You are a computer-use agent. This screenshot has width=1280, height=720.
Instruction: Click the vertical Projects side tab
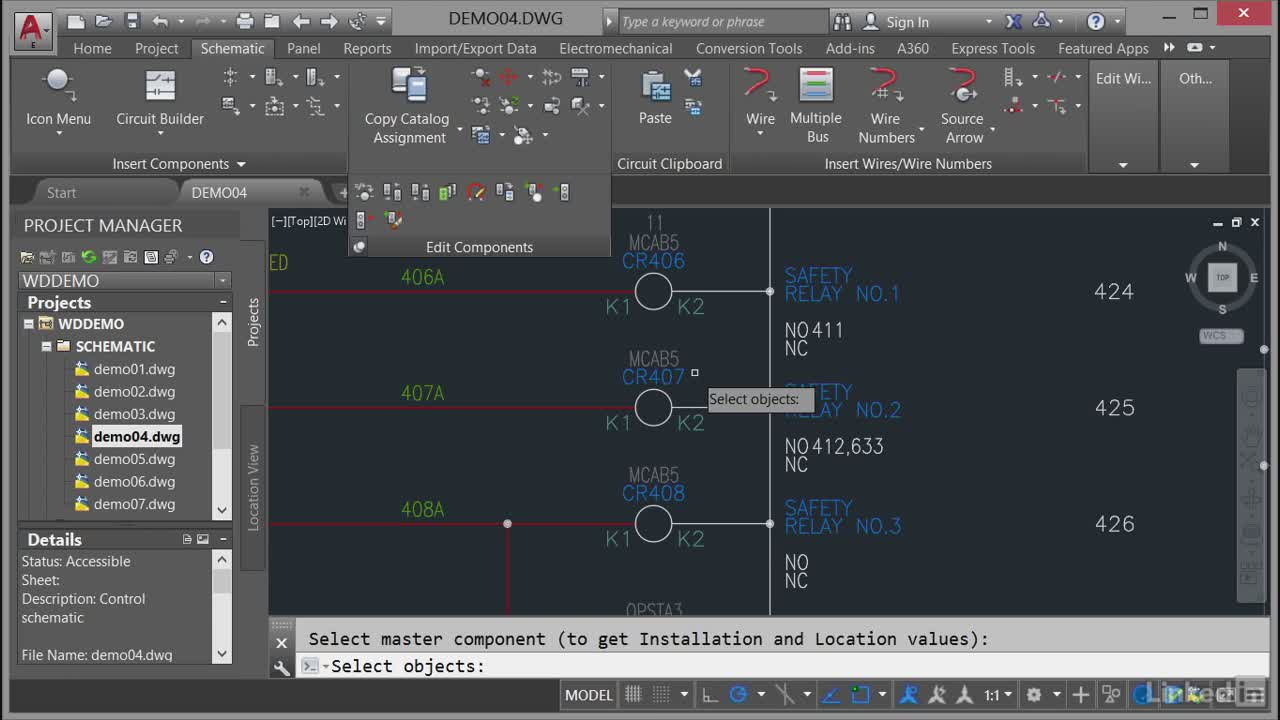click(x=253, y=322)
